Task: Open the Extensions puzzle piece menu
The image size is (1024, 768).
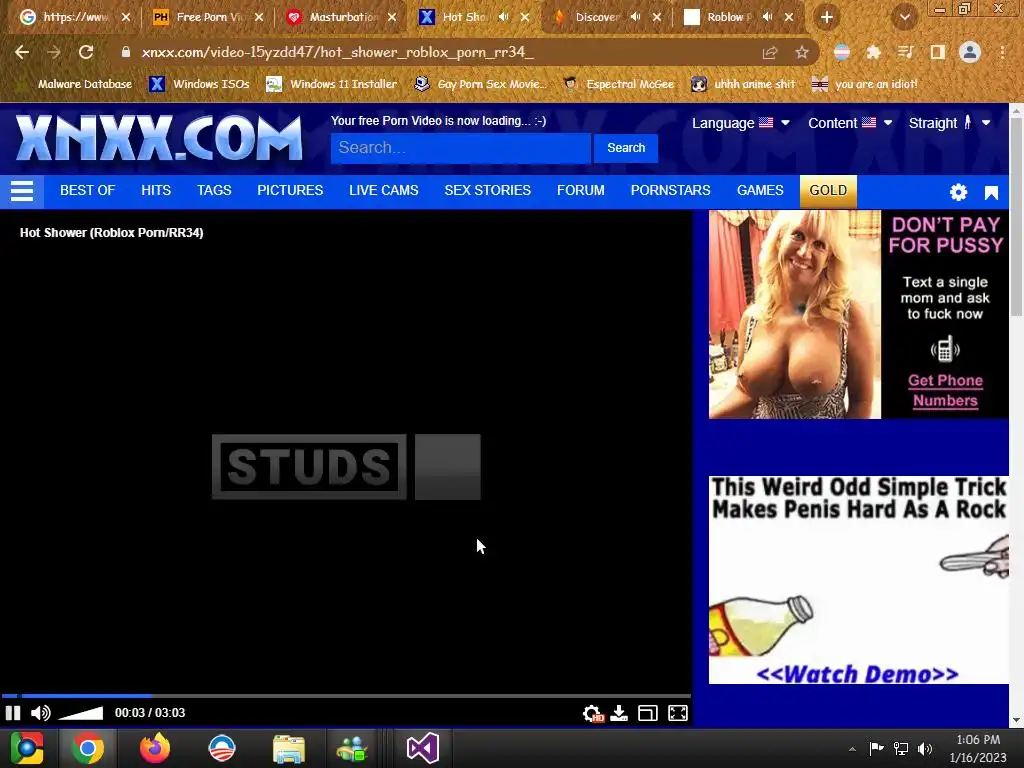Action: tap(873, 53)
